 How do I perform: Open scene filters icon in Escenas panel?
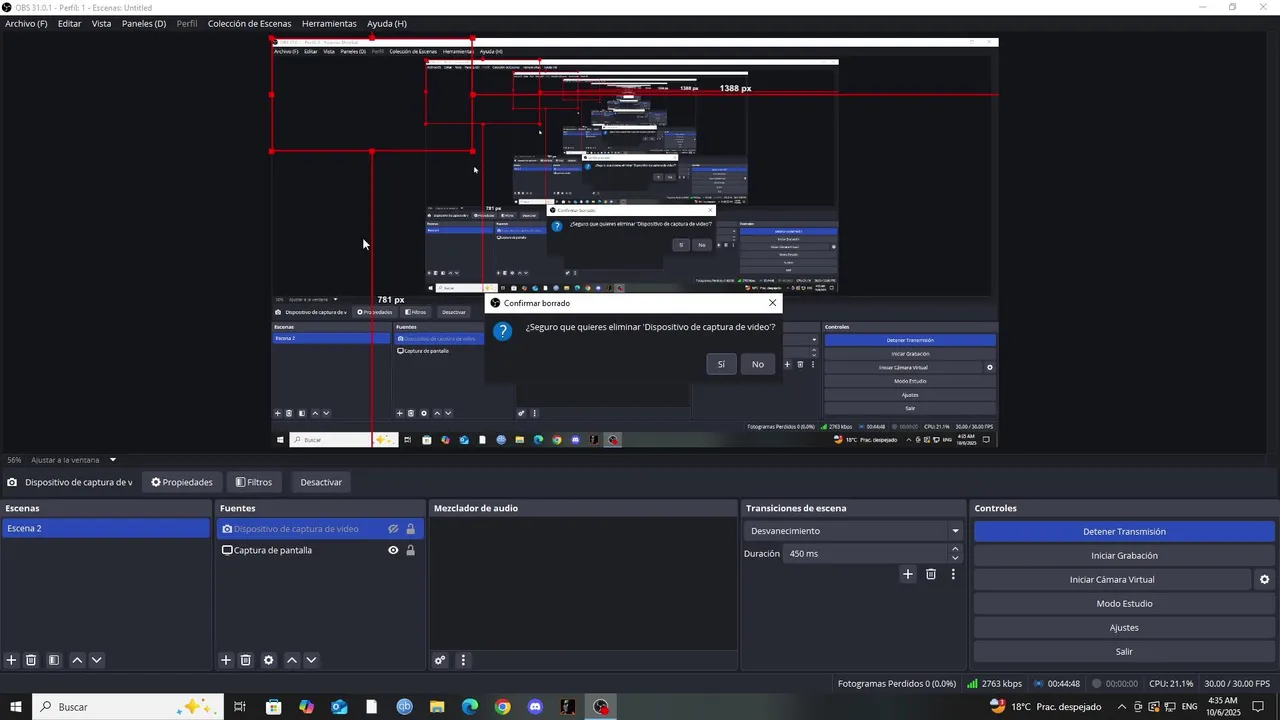54,660
